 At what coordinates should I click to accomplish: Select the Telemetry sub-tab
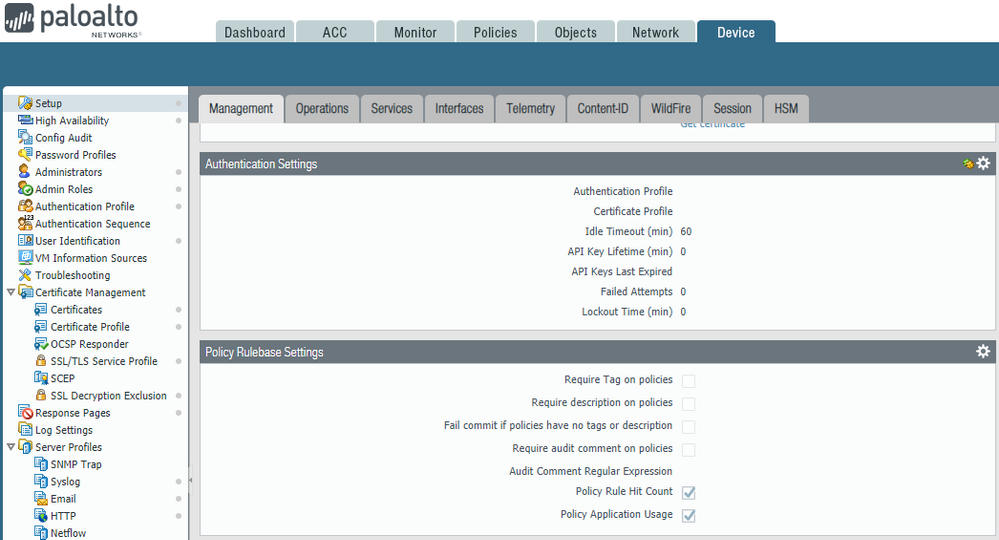[531, 109]
